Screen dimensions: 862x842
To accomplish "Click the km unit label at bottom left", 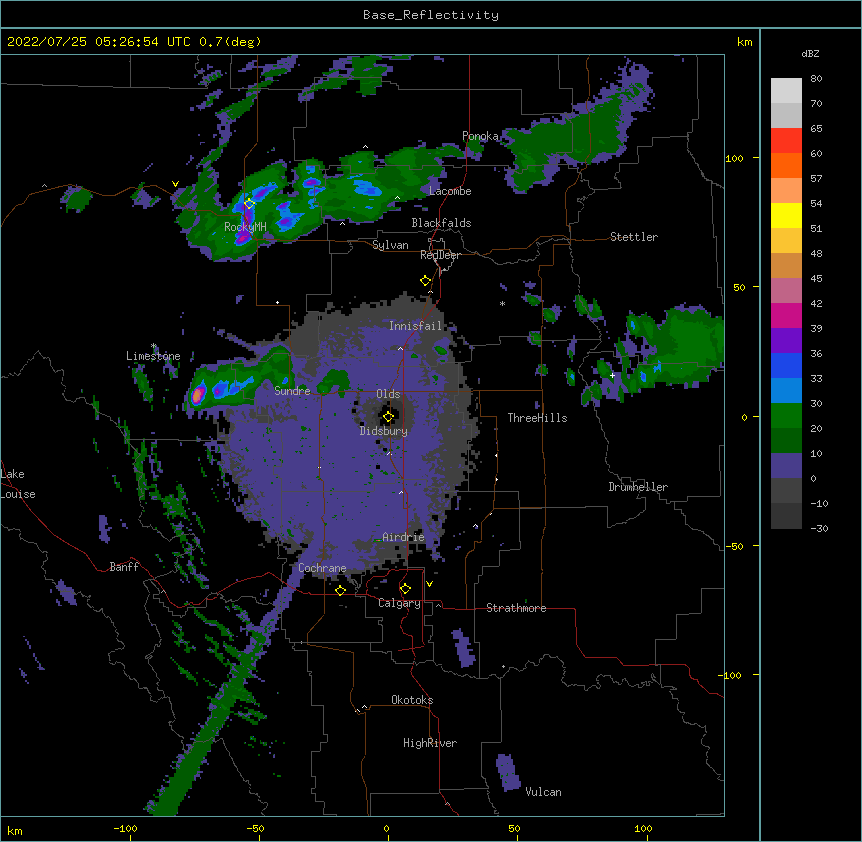I will (x=15, y=831).
